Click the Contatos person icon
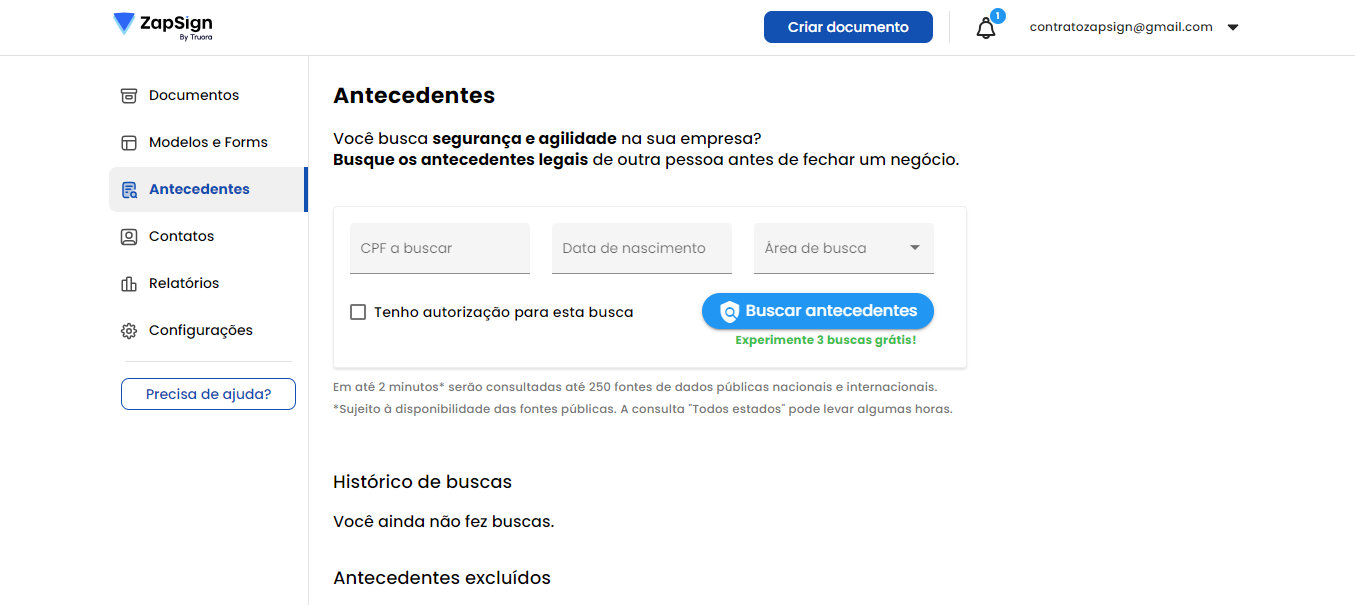 [128, 237]
